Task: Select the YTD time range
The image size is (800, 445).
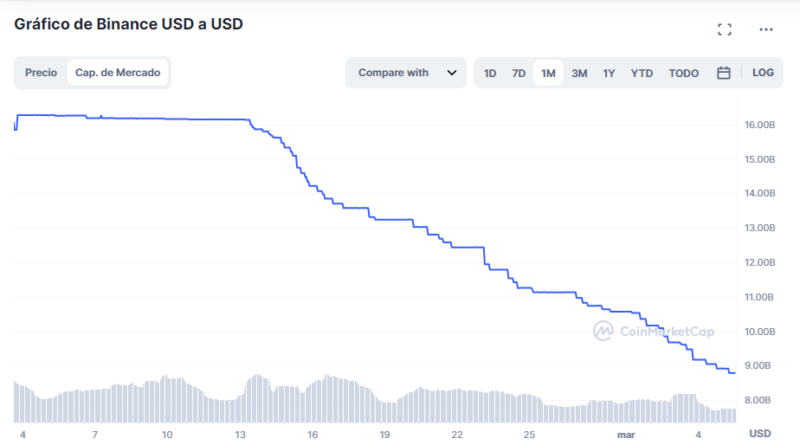Action: click(641, 73)
